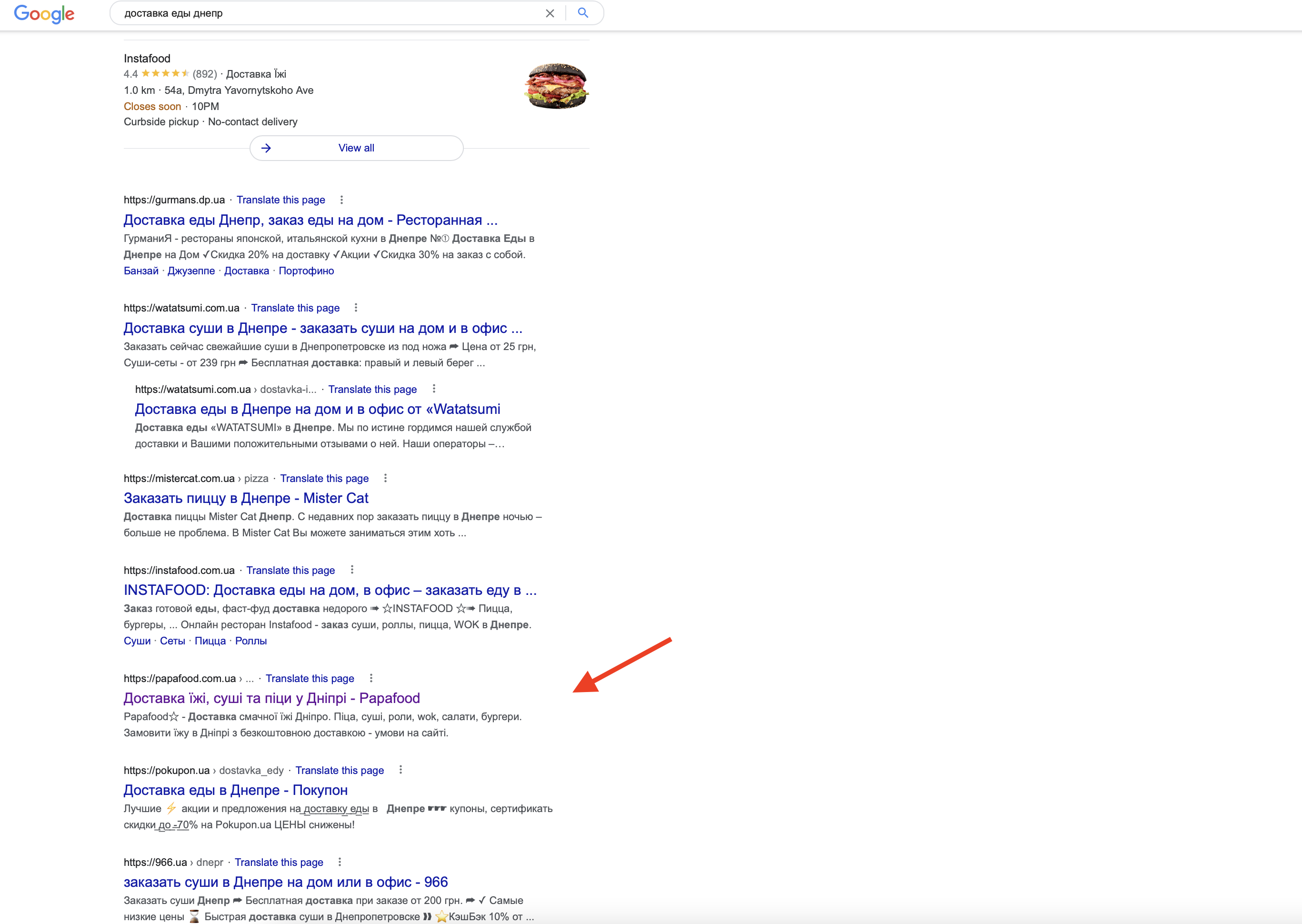Open three-dot menu for 966.ua result
The height and width of the screenshot is (924, 1302).
point(340,862)
